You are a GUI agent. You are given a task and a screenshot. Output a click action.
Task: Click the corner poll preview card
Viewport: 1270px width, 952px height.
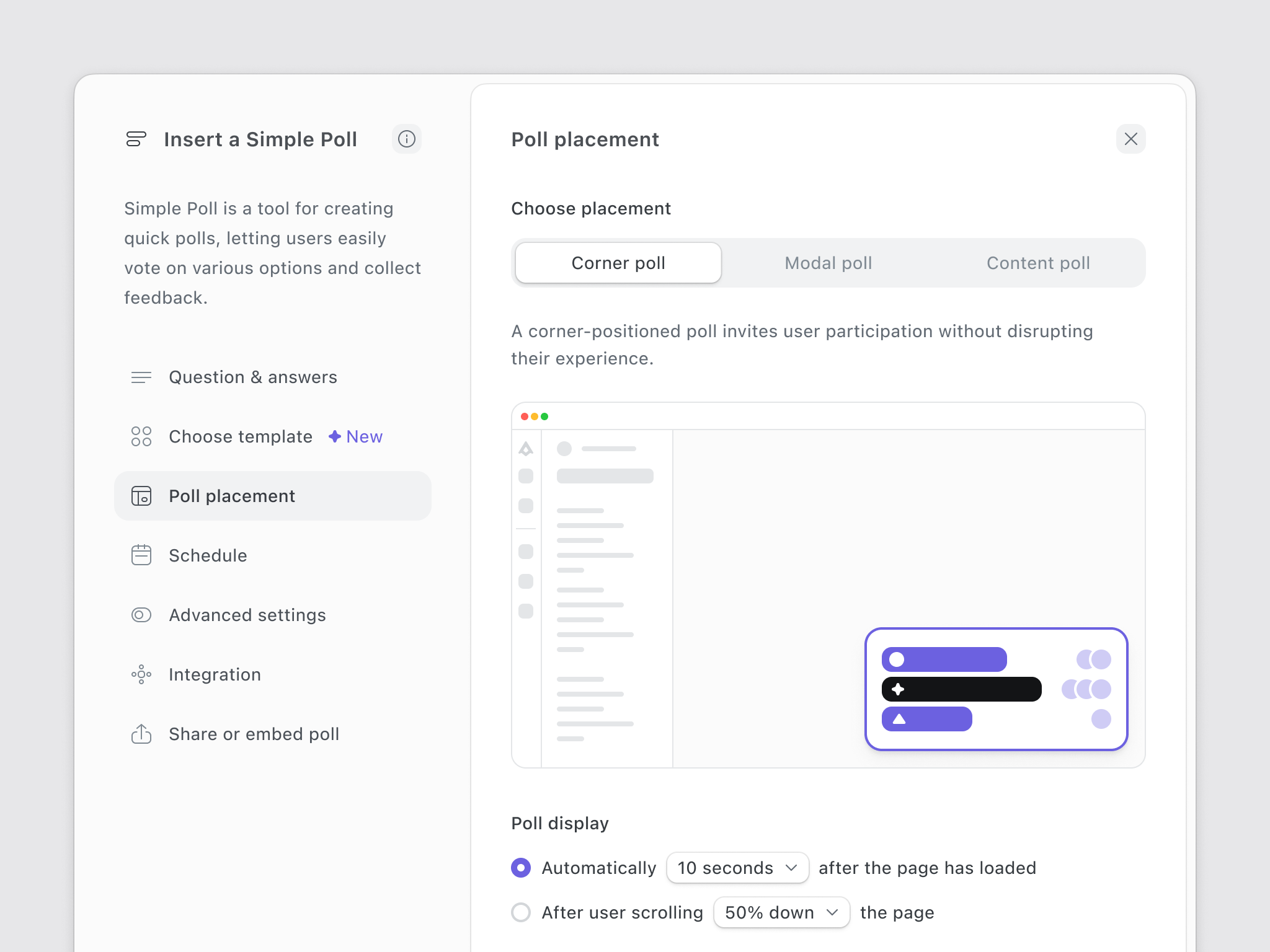(997, 689)
